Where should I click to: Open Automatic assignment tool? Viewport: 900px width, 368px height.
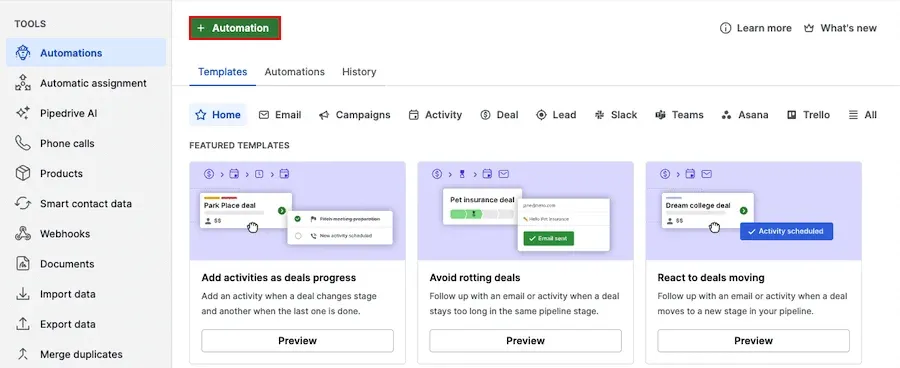pos(86,83)
